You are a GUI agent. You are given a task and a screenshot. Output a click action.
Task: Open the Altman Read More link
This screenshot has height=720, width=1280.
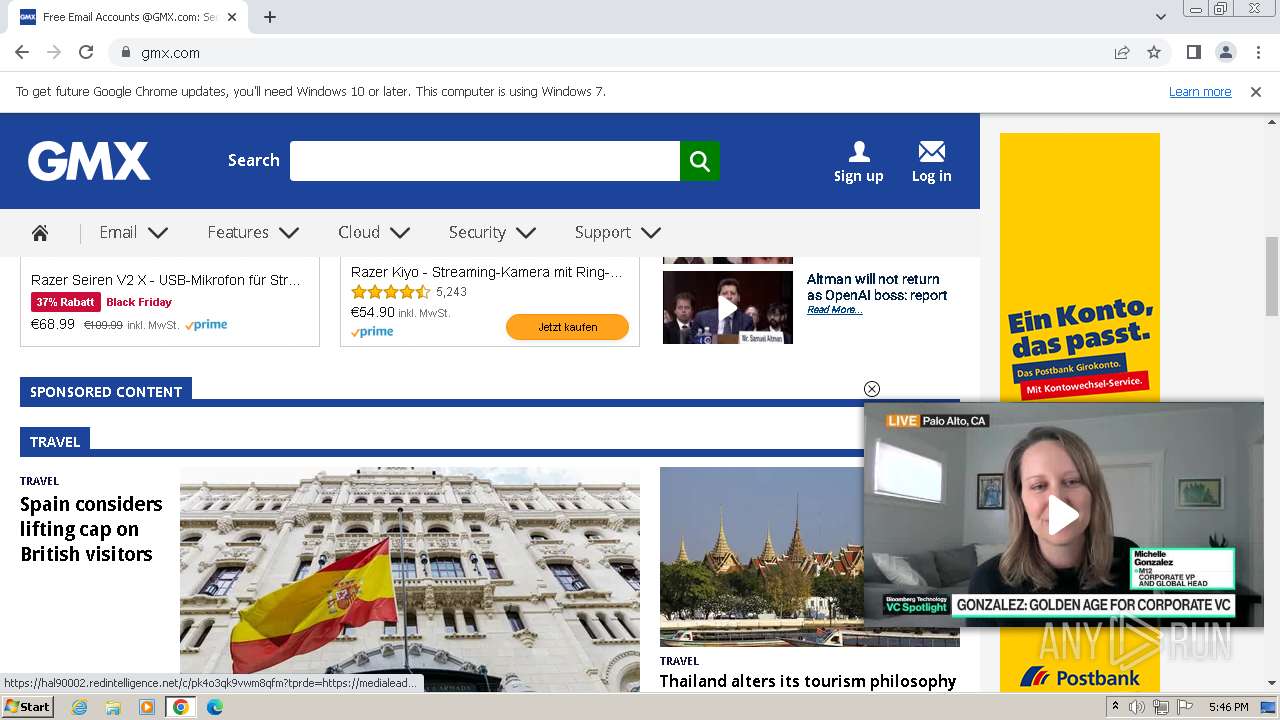click(834, 310)
